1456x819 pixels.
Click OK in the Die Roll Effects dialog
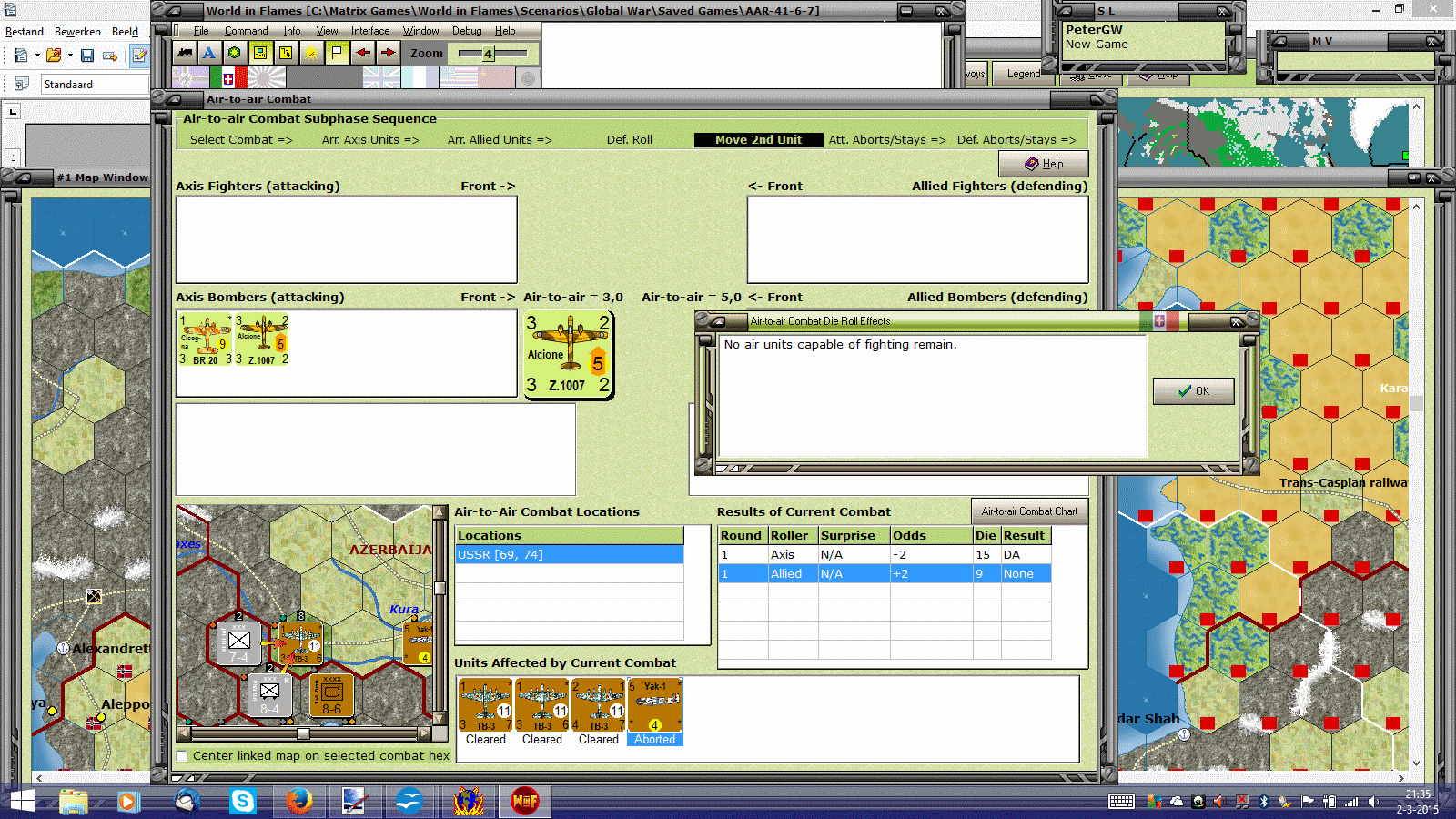point(1194,391)
